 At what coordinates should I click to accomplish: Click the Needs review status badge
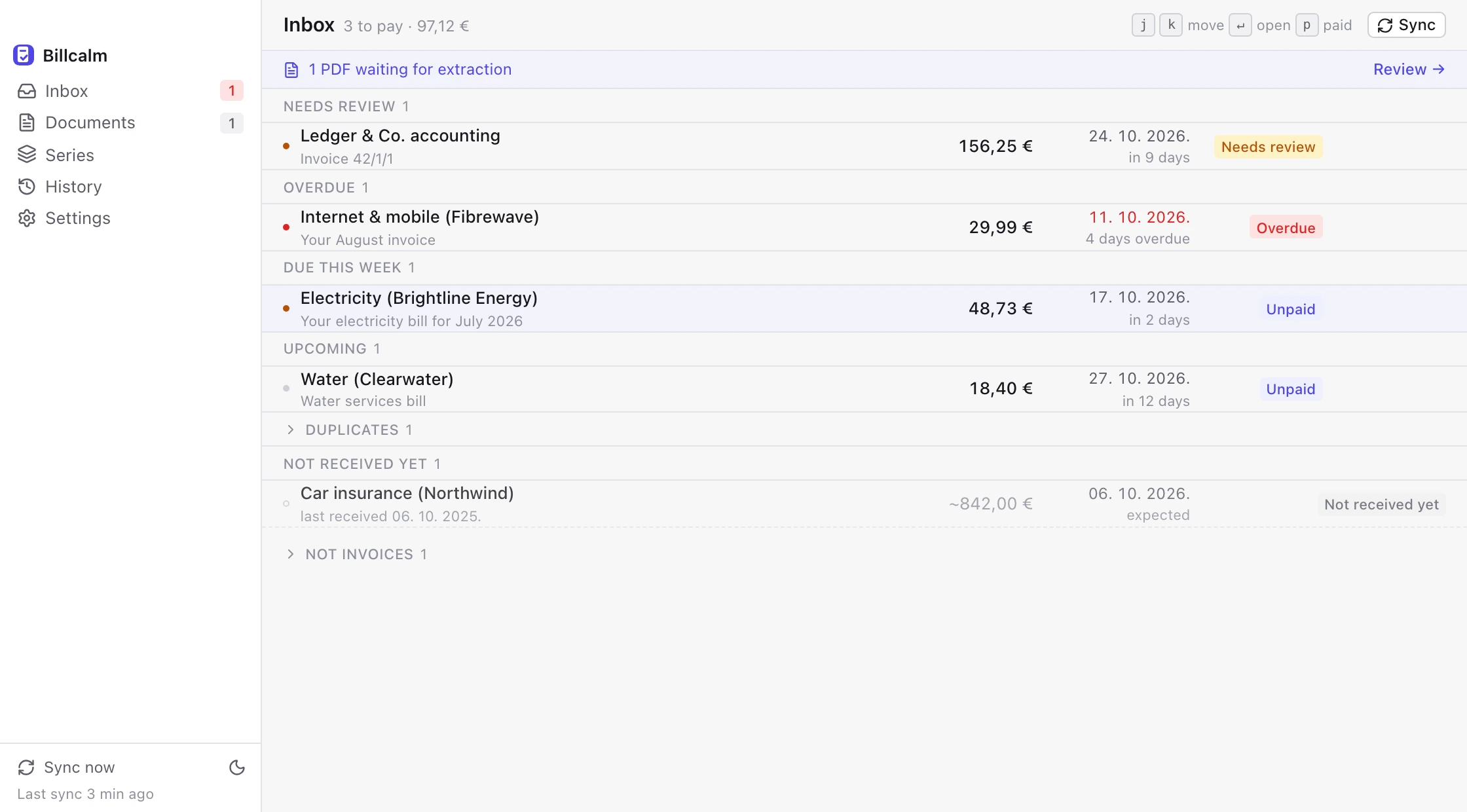coord(1268,147)
